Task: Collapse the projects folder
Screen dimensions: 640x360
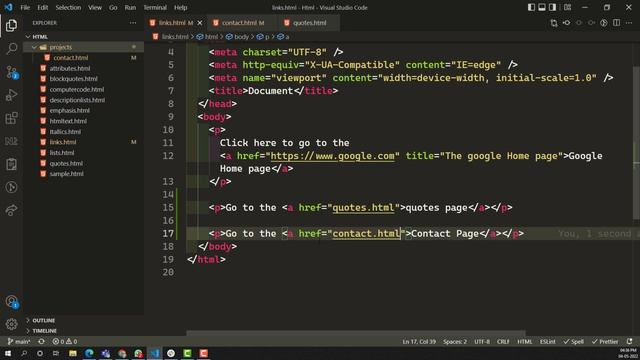Action: 84,47
